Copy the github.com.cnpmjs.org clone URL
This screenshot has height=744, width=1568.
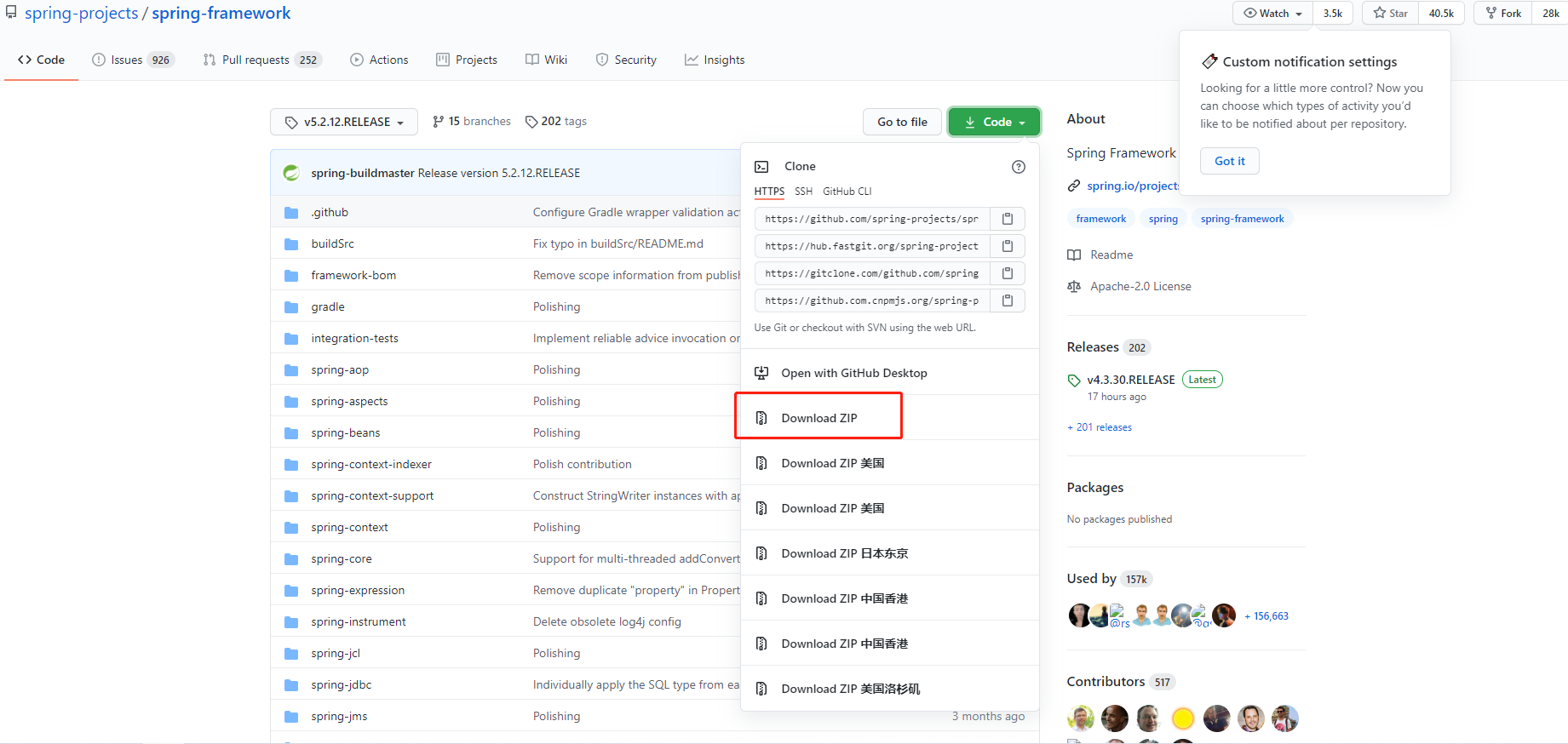[x=1008, y=300]
